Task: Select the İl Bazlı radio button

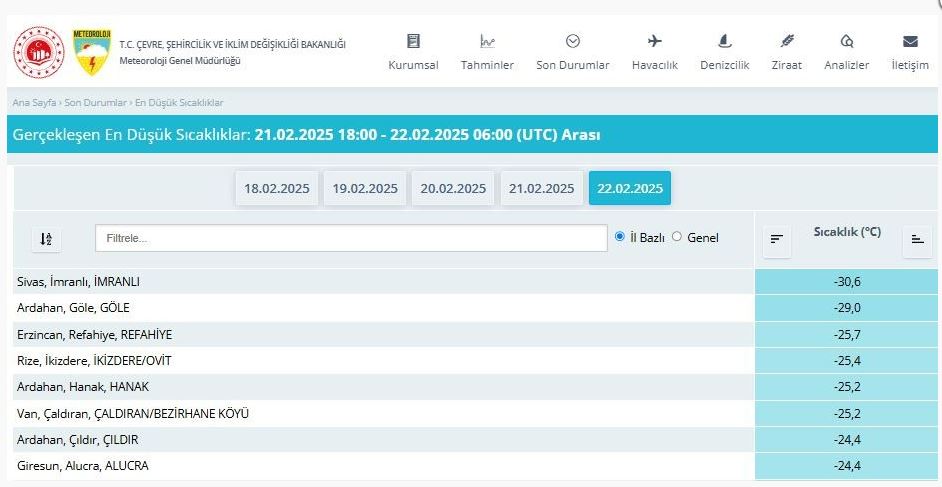Action: [x=620, y=237]
